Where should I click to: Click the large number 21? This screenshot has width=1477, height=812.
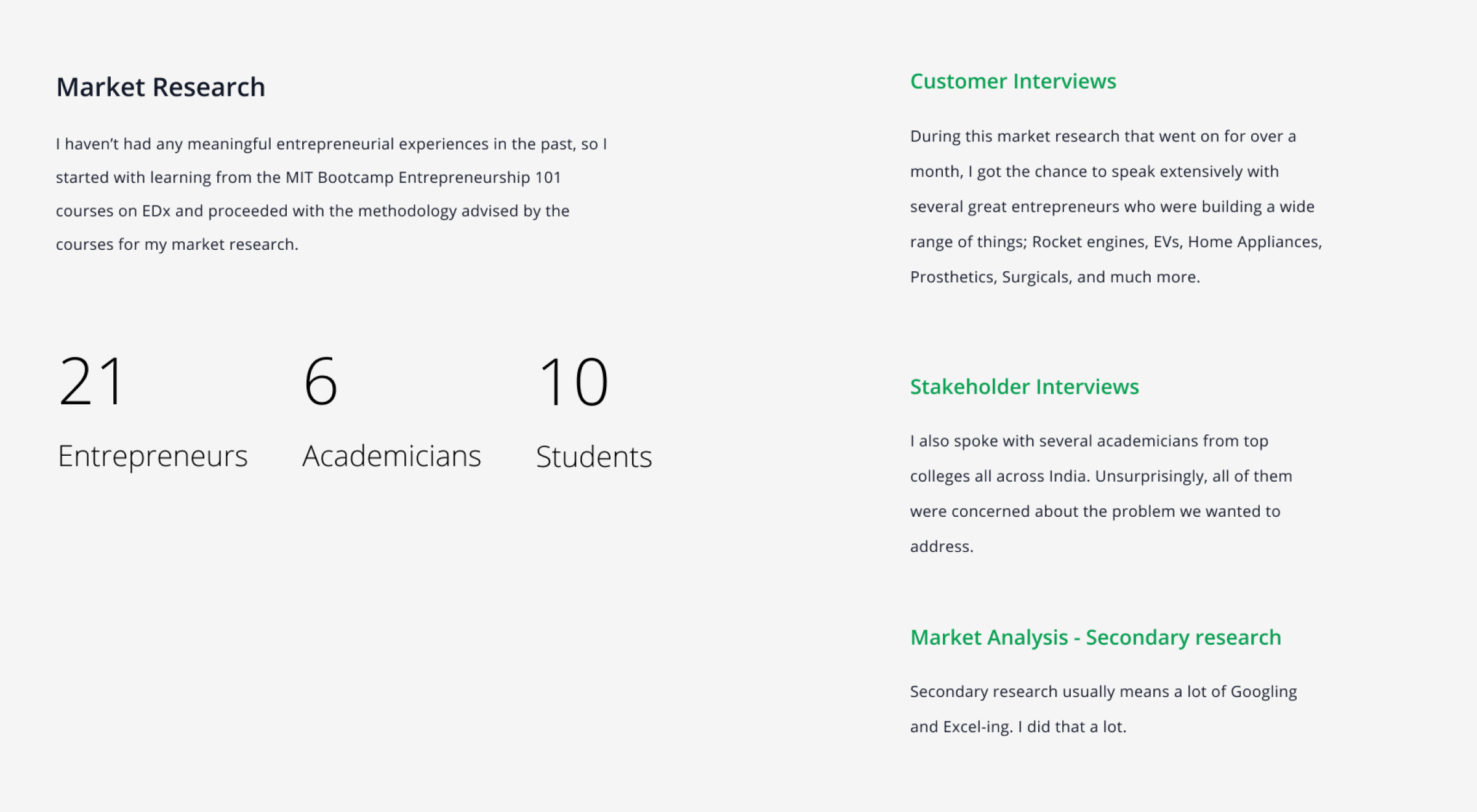pos(92,382)
